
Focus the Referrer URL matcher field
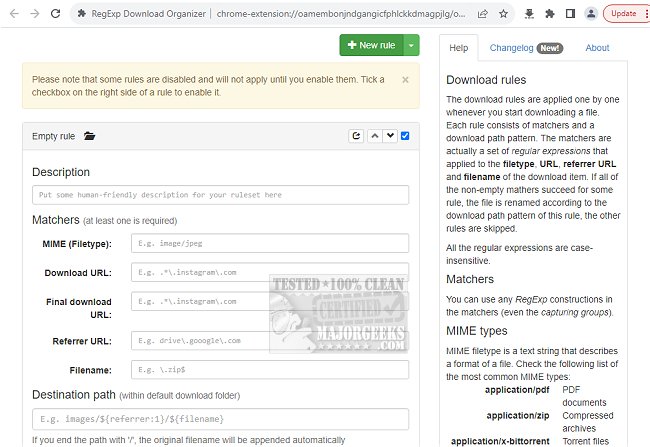[x=270, y=341]
